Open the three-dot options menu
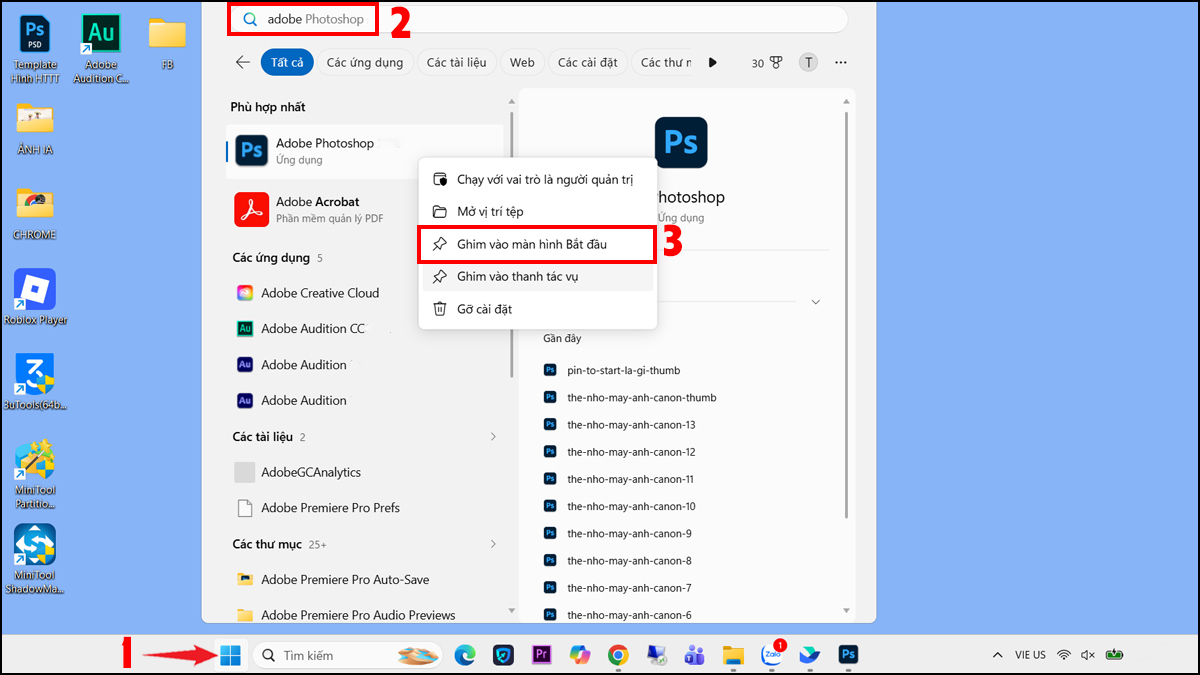Image resolution: width=1200 pixels, height=675 pixels. pyautogui.click(x=841, y=62)
